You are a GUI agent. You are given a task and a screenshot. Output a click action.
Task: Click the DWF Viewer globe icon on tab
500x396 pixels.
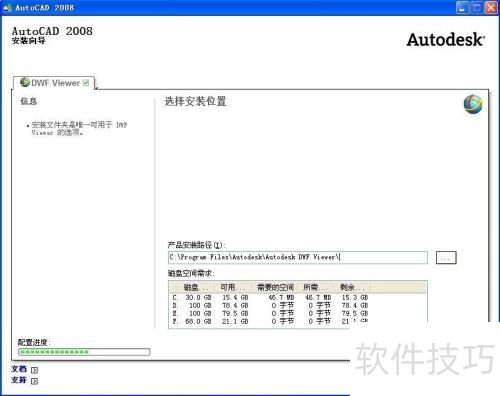pyautogui.click(x=25, y=82)
